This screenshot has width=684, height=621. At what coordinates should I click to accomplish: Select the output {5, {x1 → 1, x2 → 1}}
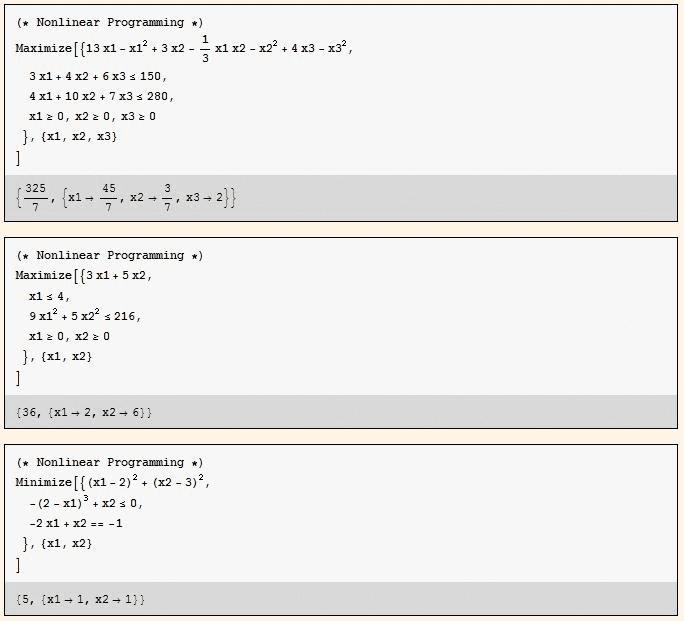pos(81,599)
